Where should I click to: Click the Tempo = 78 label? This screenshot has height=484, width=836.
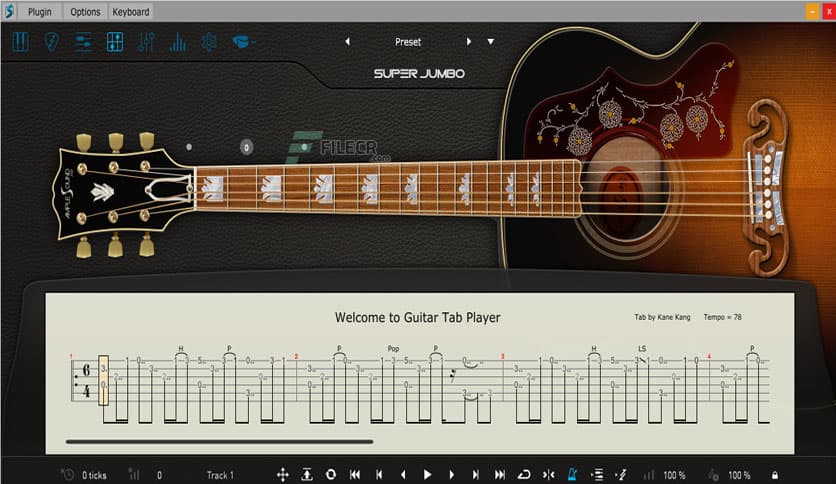(722, 317)
